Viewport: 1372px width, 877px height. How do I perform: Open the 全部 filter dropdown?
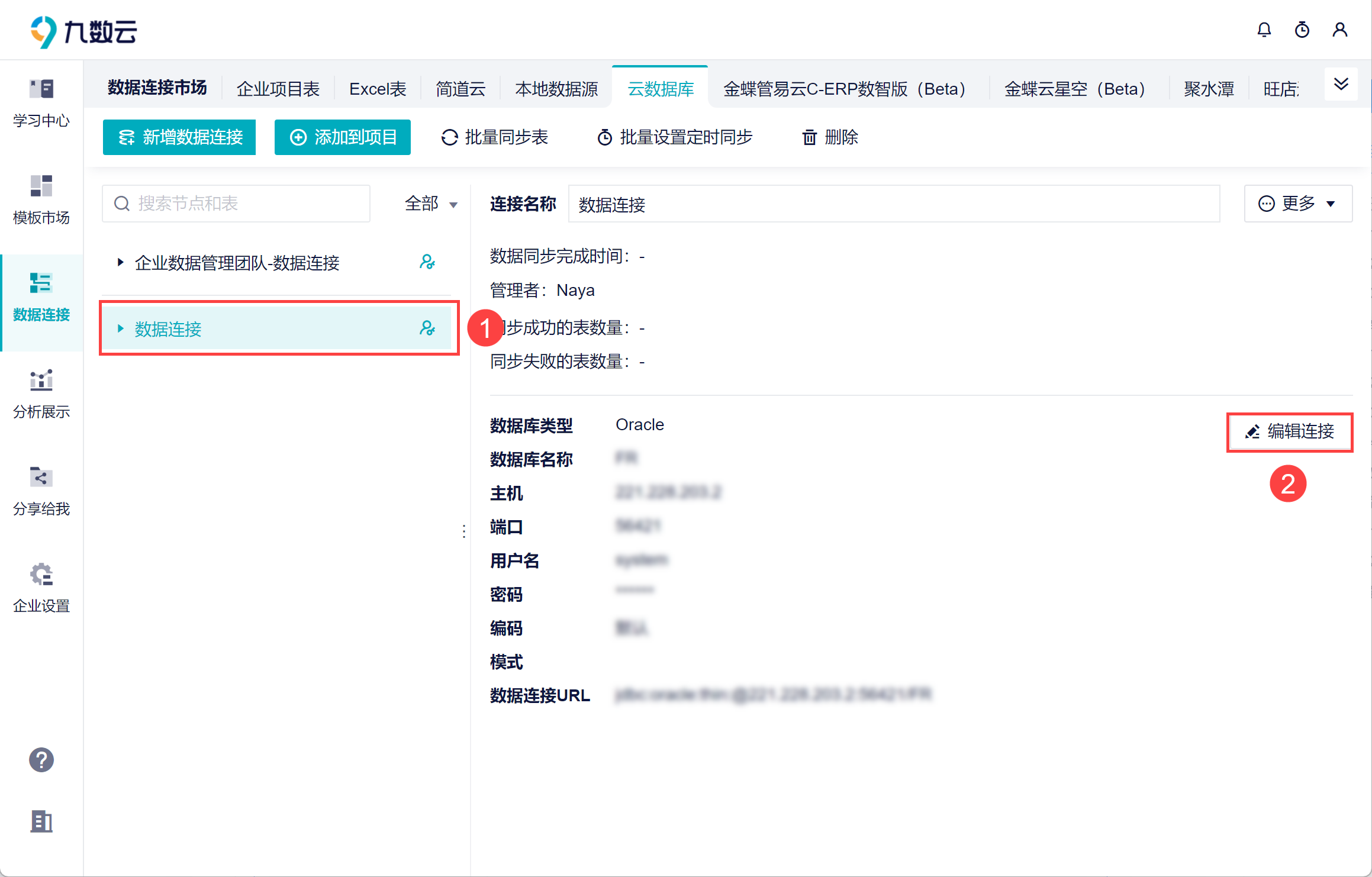coord(431,204)
